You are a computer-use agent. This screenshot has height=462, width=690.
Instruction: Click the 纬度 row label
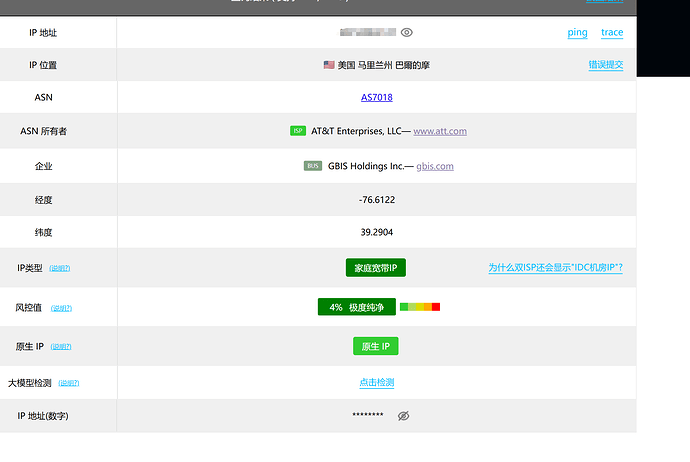[43, 232]
